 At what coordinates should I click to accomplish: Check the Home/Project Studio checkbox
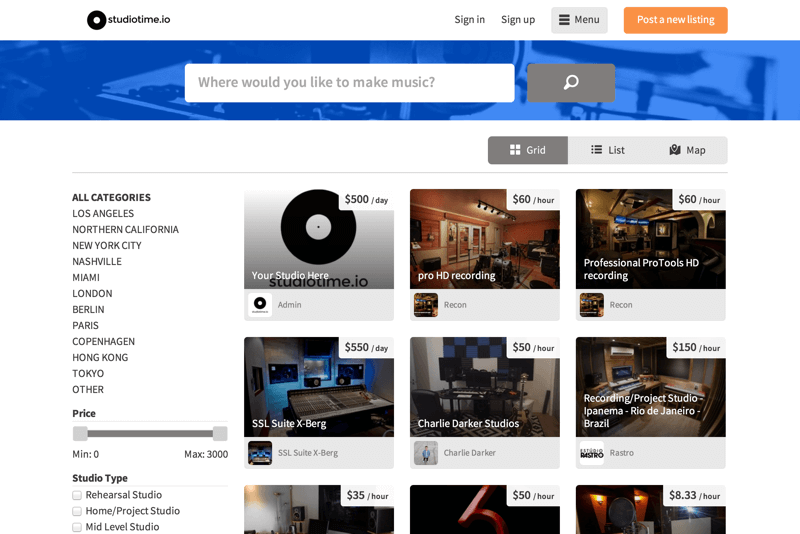coord(77,511)
